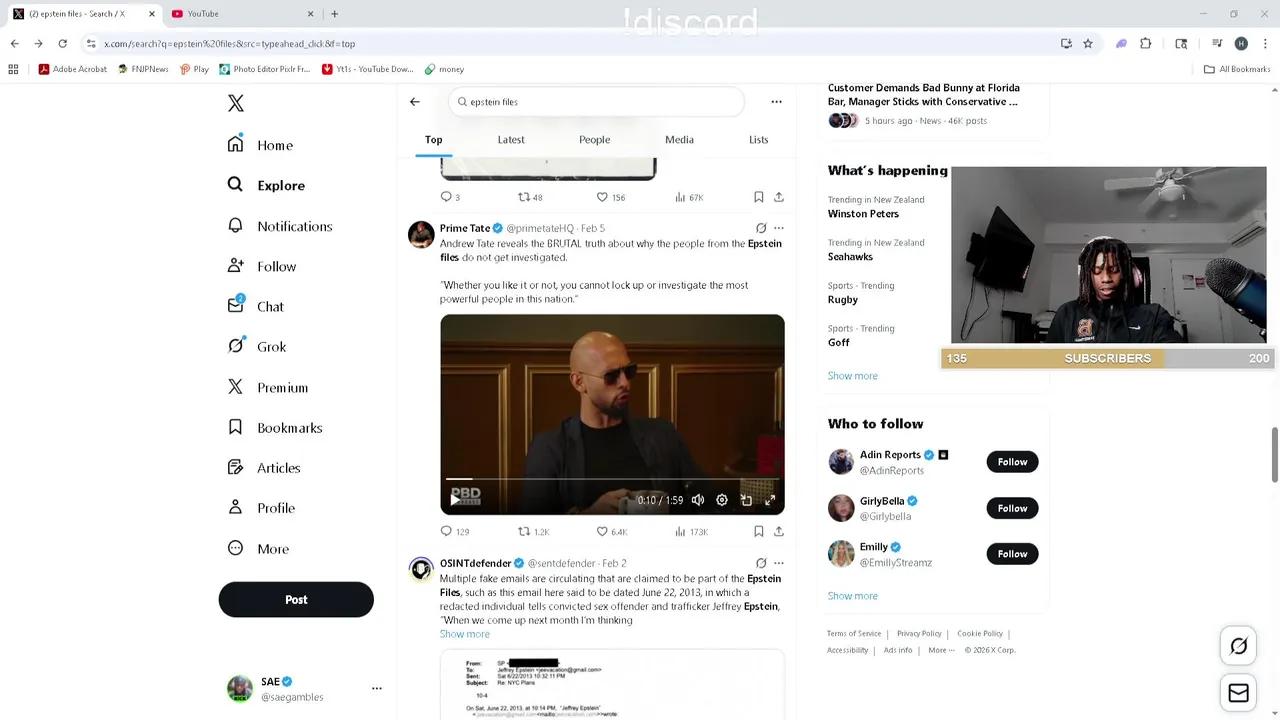Switch to the Media tab
This screenshot has width=1280, height=720.
679,140
